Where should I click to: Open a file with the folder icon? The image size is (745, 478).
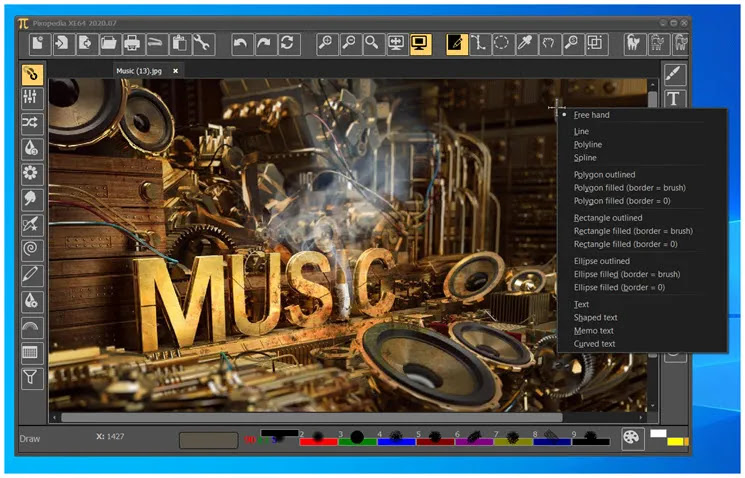coord(109,44)
